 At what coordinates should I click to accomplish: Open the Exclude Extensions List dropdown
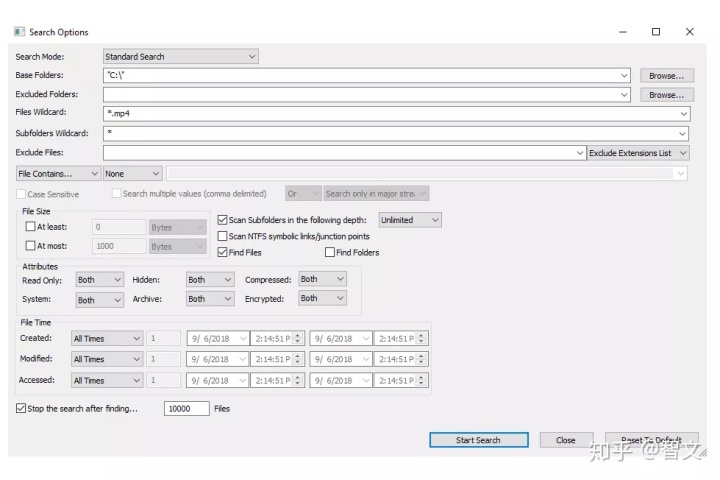click(638, 153)
